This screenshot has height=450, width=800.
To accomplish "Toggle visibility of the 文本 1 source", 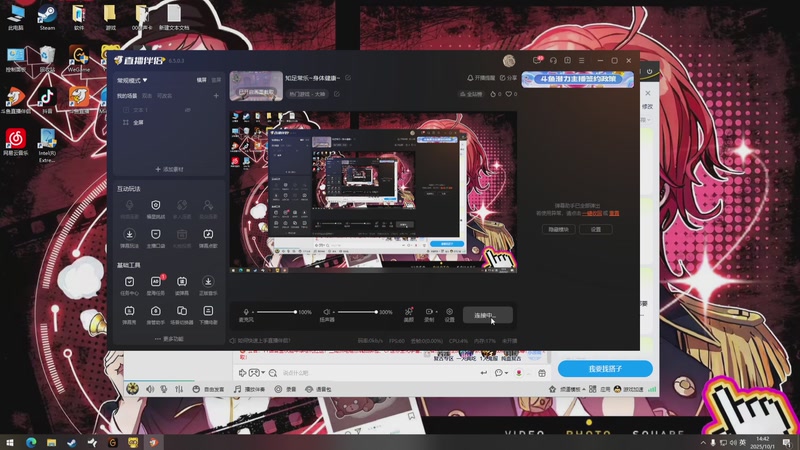I will coord(188,110).
